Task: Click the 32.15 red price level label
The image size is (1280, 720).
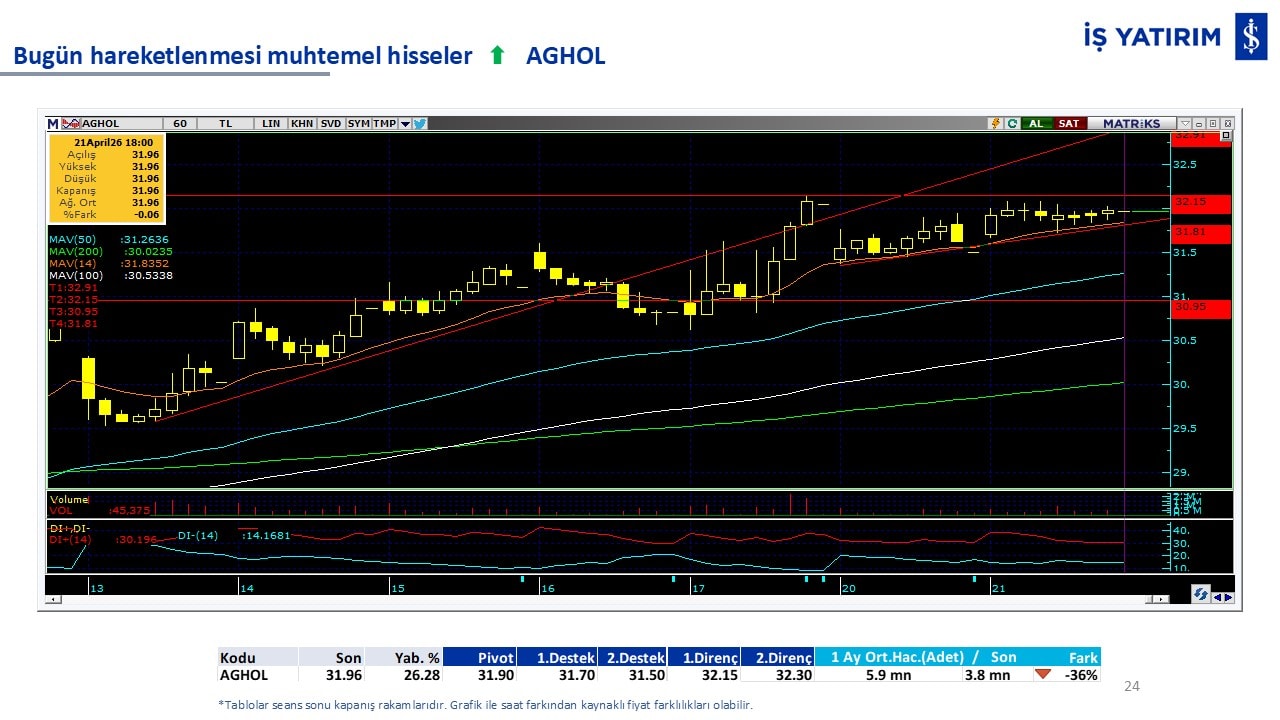Action: (x=1196, y=202)
